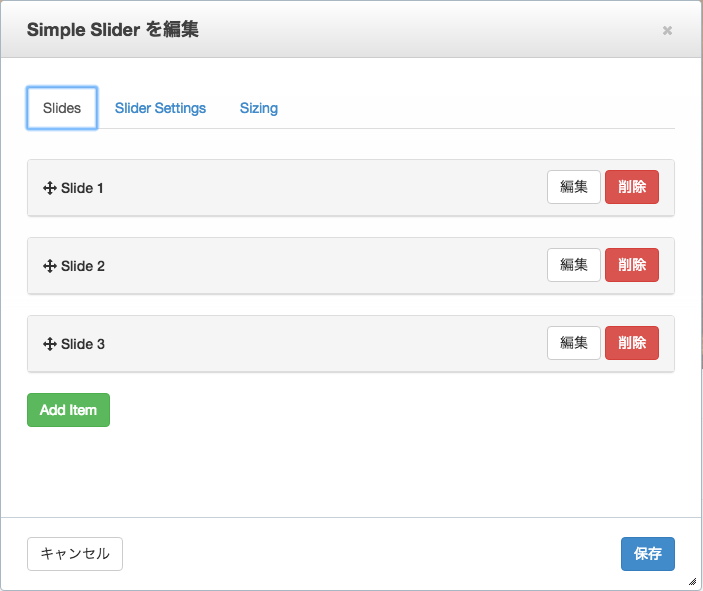Click the 編集 button for Slide 2
This screenshot has height=591, width=703.
[x=573, y=265]
